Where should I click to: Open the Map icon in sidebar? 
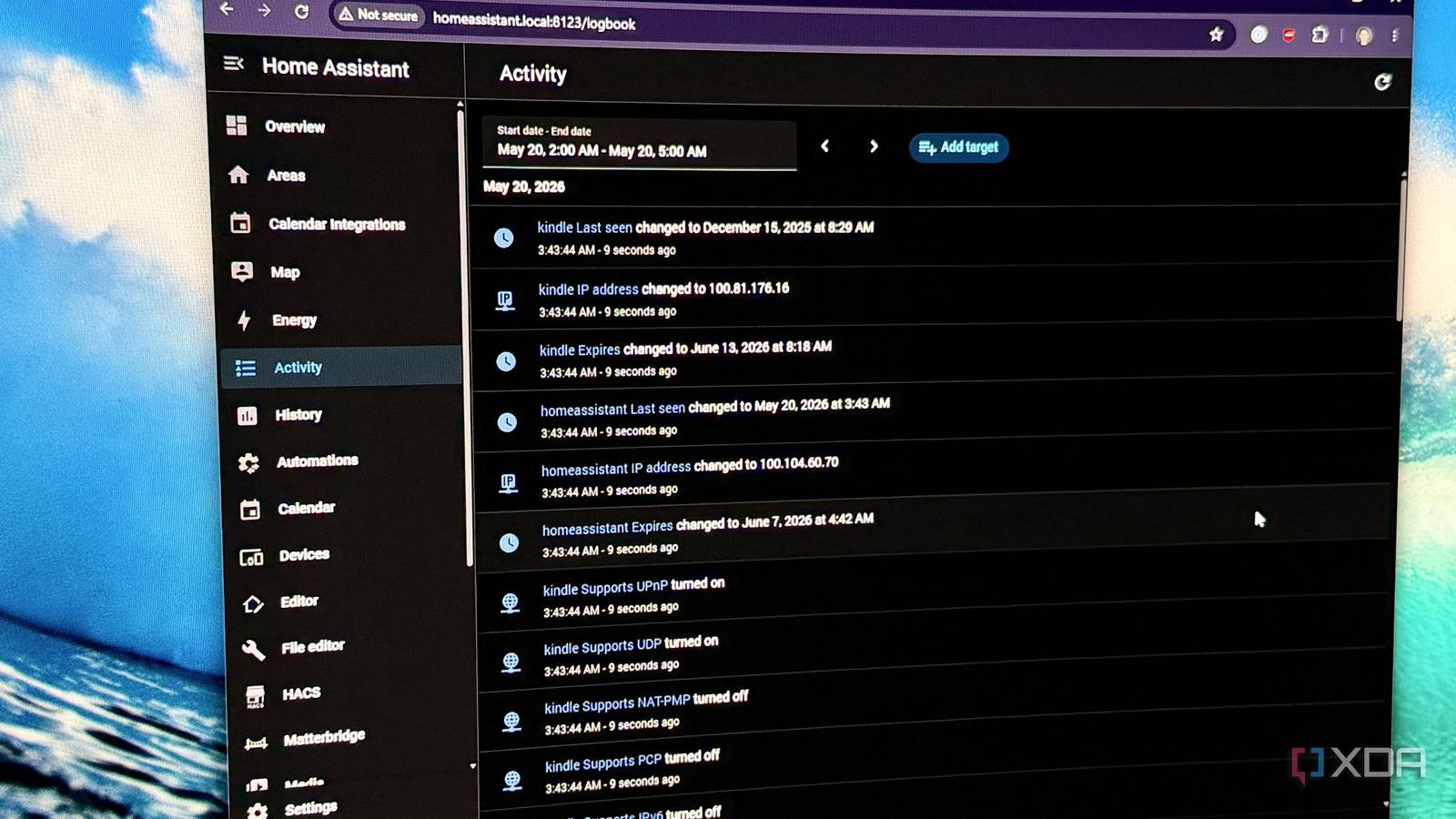(x=242, y=271)
